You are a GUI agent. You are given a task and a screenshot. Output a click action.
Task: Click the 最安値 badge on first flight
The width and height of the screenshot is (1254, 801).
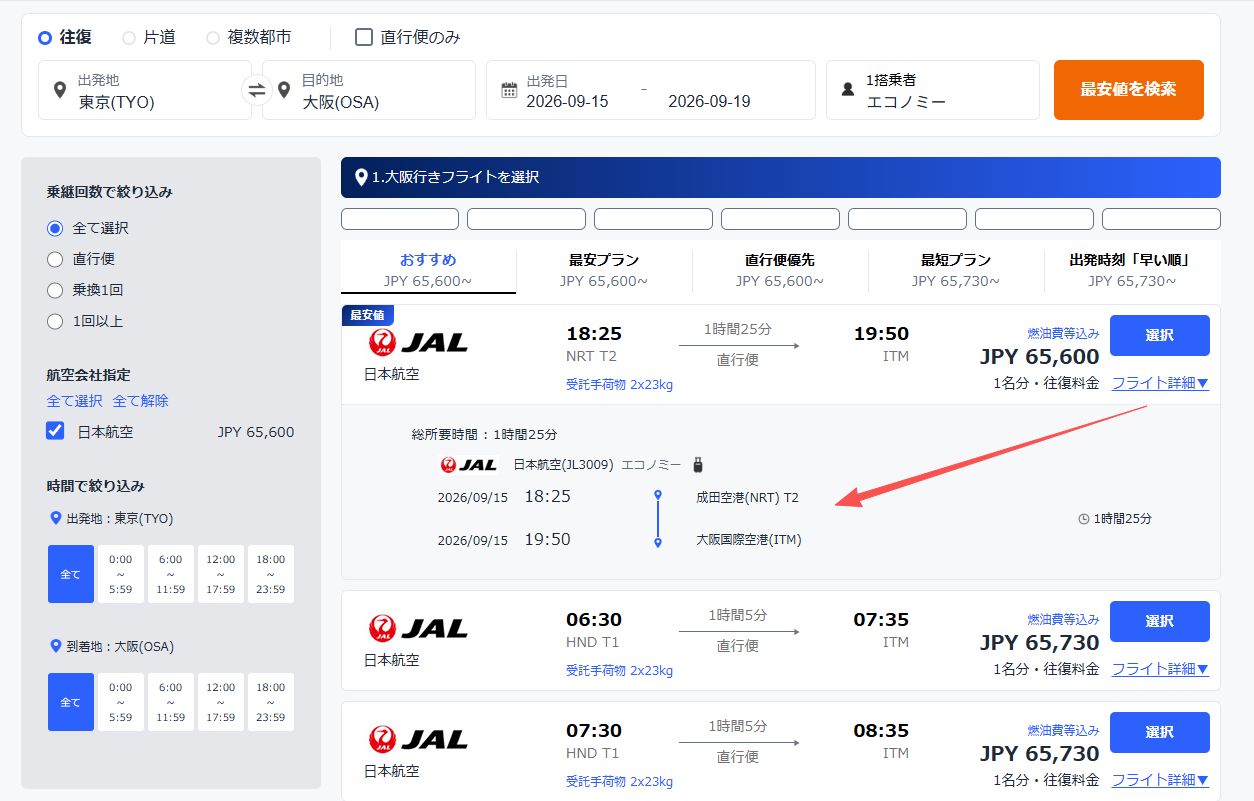point(368,315)
